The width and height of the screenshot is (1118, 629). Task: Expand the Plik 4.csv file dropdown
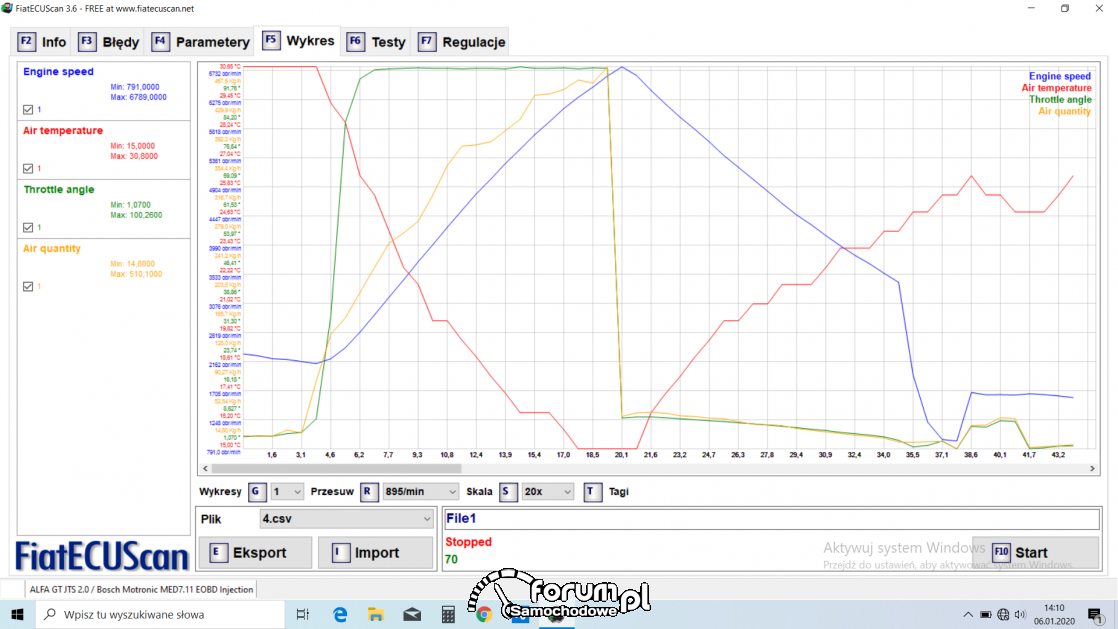coord(346,519)
